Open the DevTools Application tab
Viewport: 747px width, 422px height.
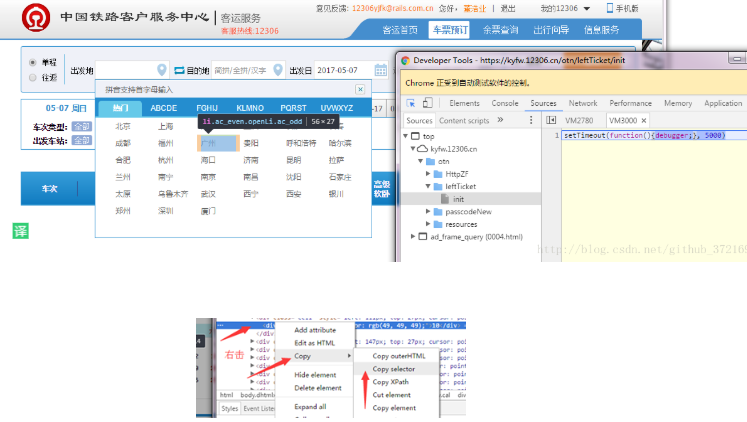[x=723, y=103]
